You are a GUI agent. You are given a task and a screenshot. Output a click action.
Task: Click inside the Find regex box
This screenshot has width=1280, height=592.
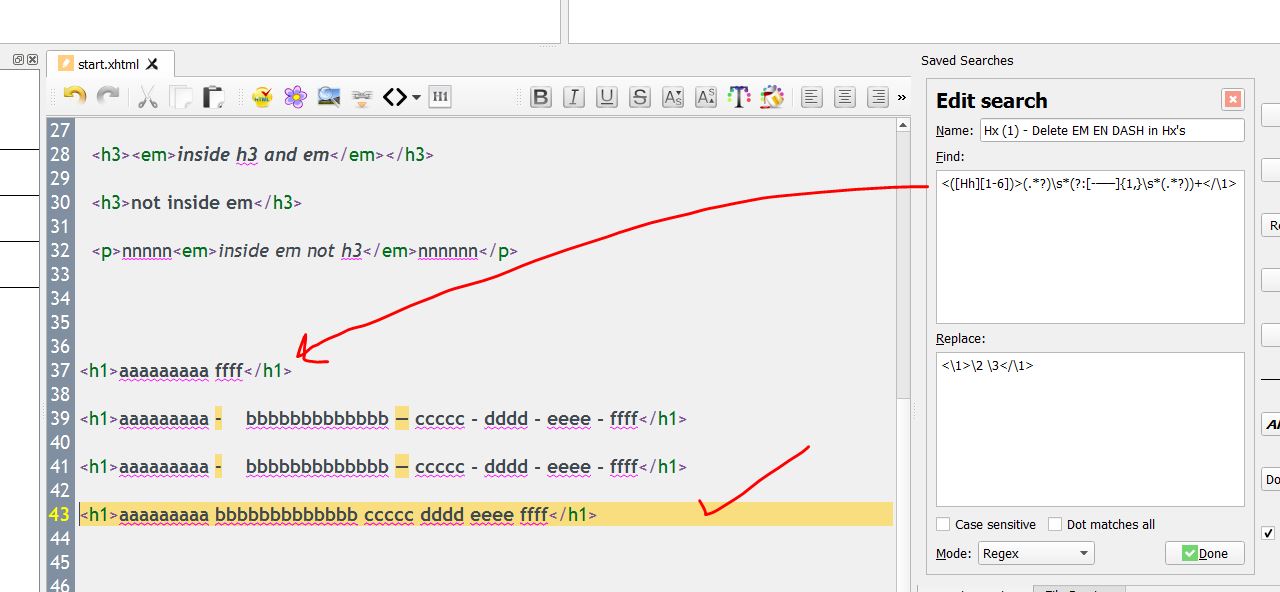coord(1090,247)
